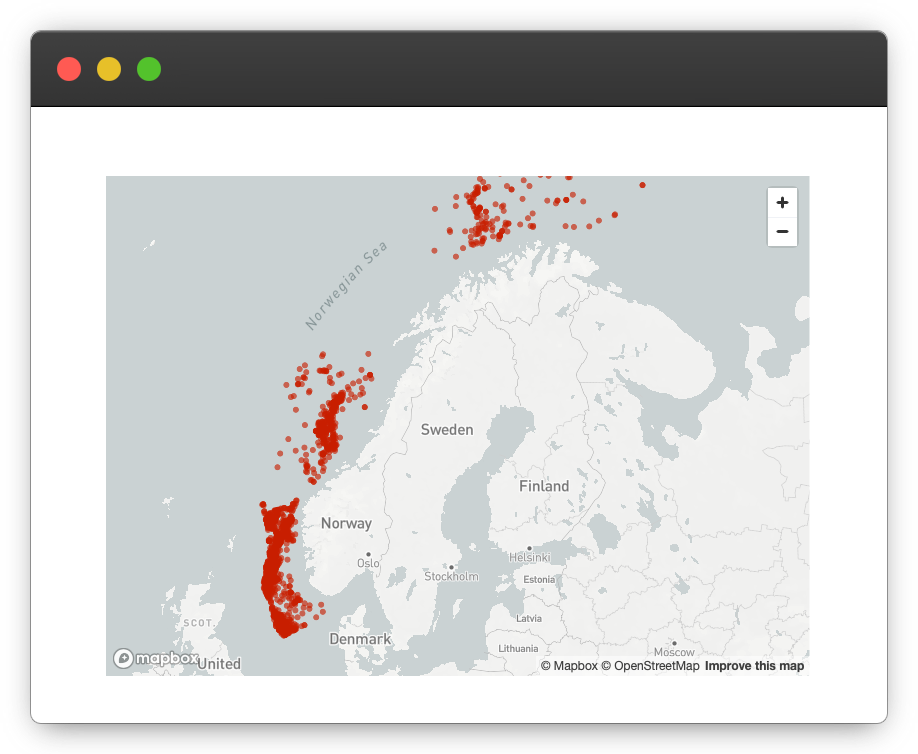
Task: Click the red close window button
Action: tap(69, 69)
